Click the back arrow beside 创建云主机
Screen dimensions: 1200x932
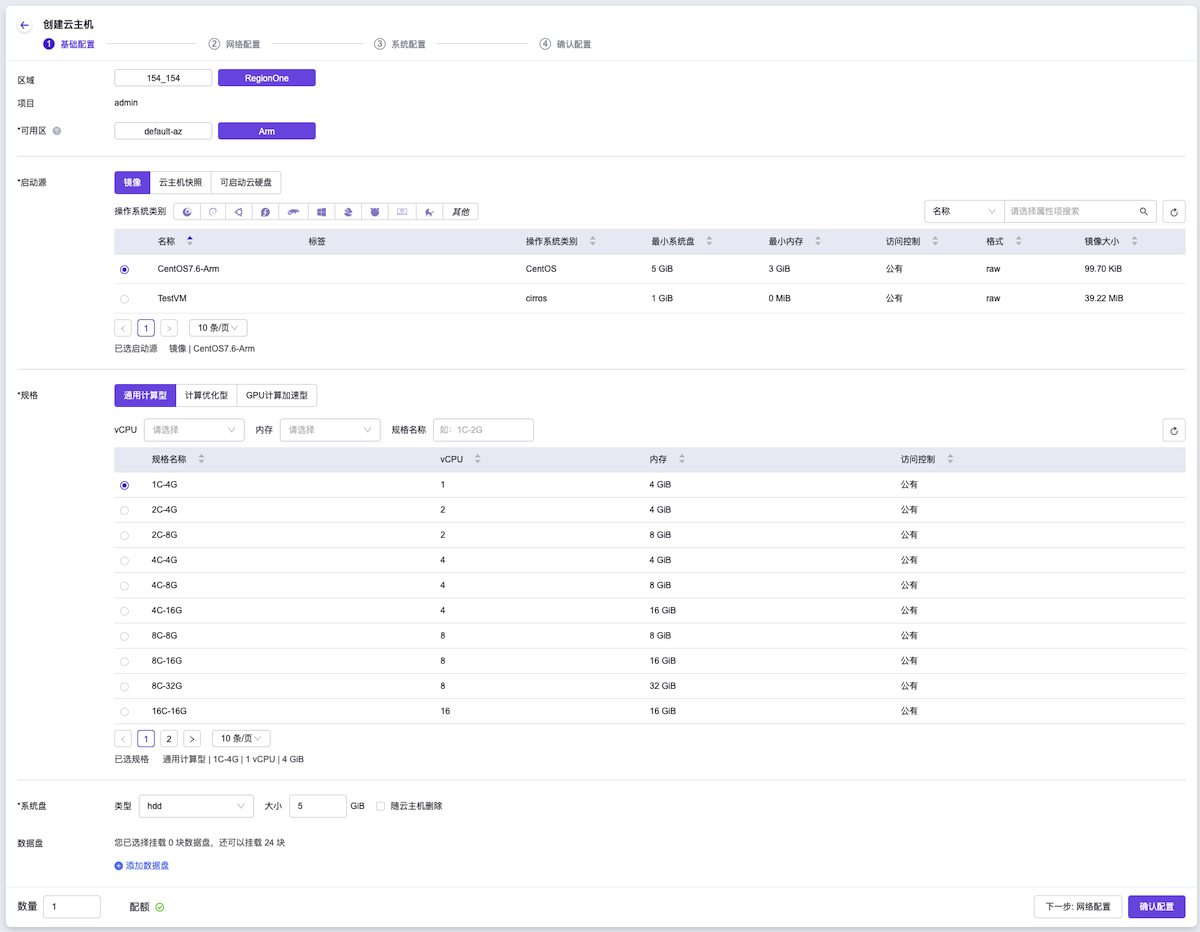(x=25, y=25)
